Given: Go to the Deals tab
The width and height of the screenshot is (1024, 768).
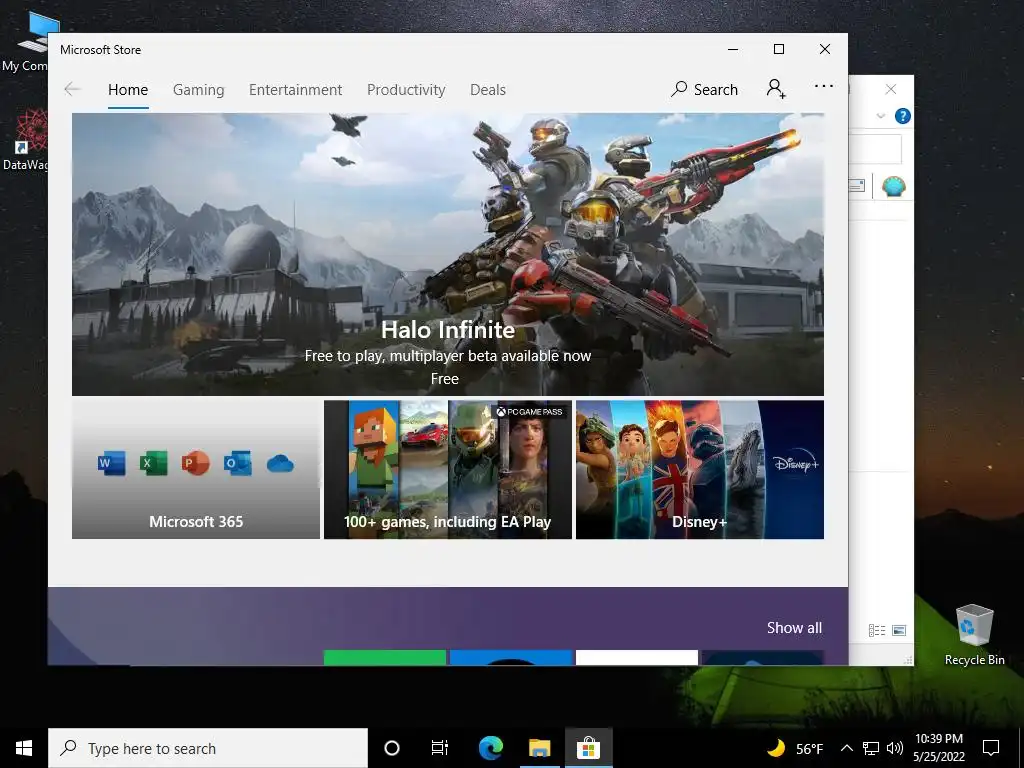Looking at the screenshot, I should (488, 90).
